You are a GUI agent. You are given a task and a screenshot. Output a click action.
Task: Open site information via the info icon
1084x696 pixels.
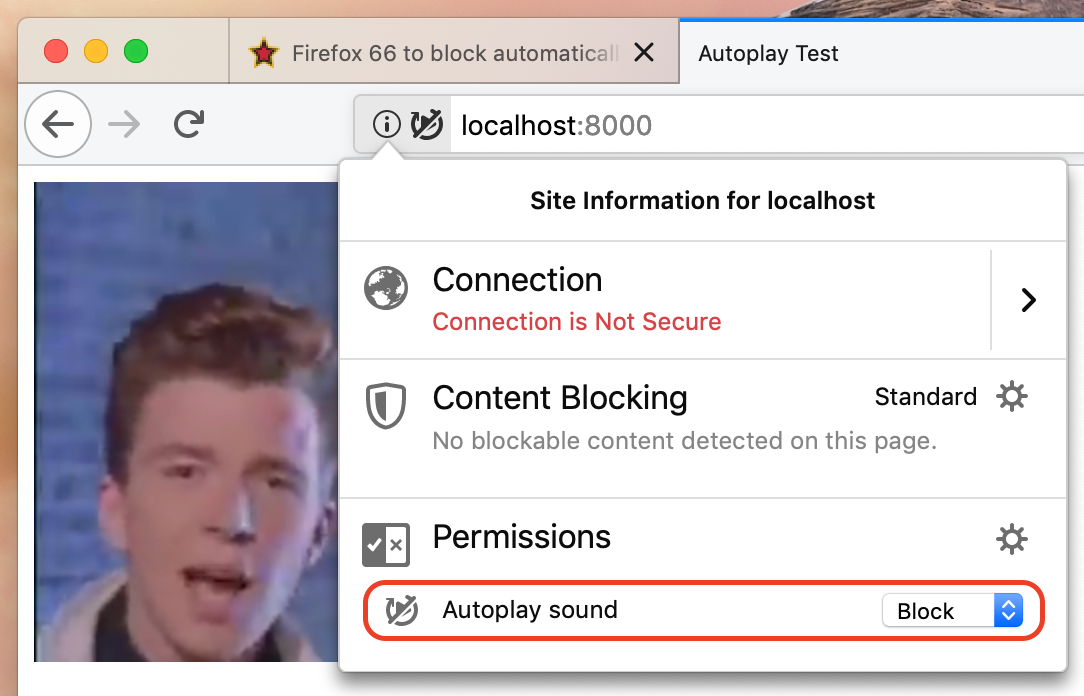tap(386, 124)
